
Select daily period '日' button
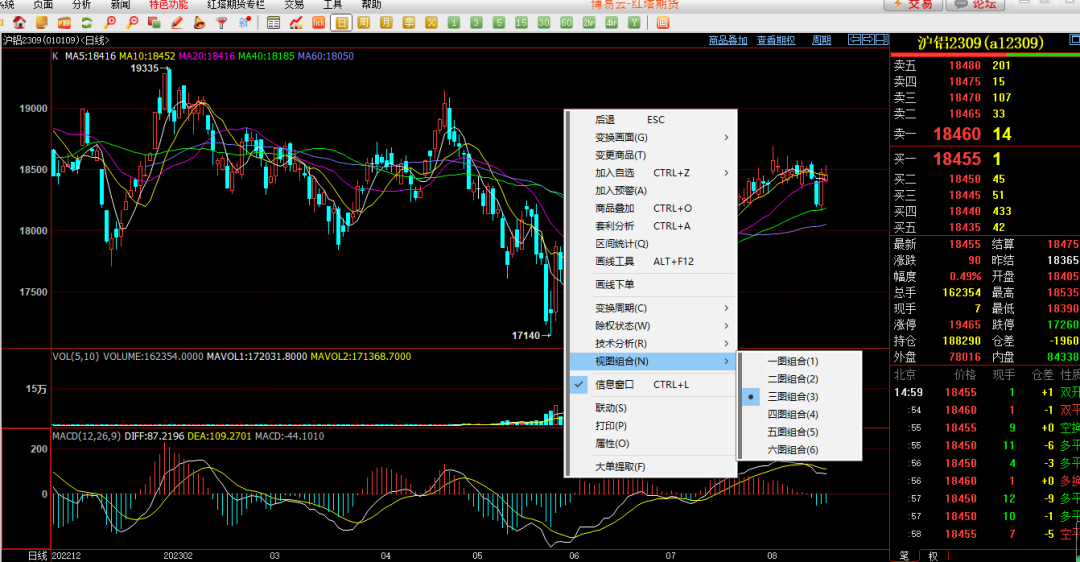pos(342,23)
